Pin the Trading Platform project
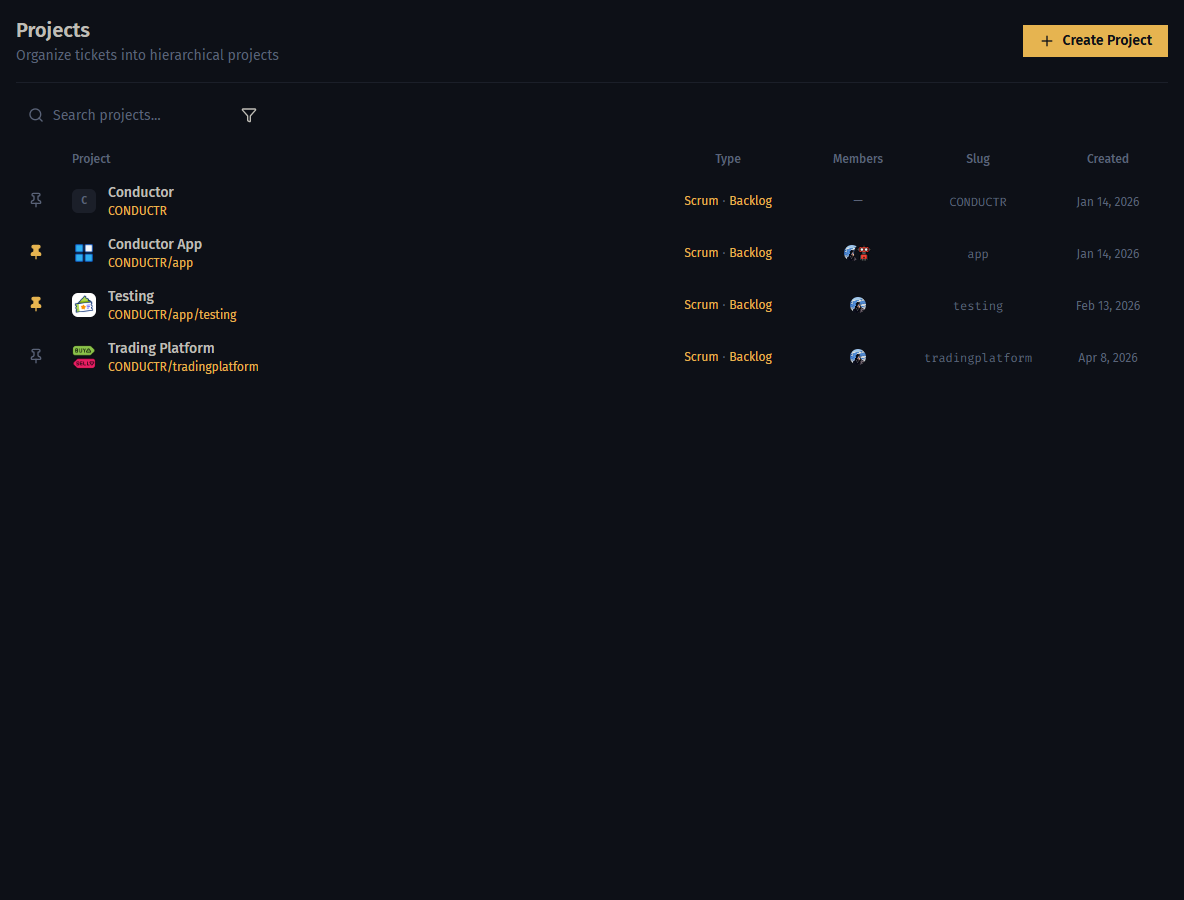 point(35,356)
